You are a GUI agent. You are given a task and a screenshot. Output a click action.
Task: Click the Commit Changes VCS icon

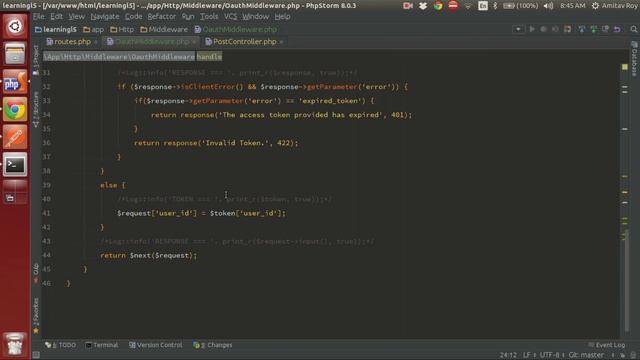pyautogui.click(x=593, y=29)
